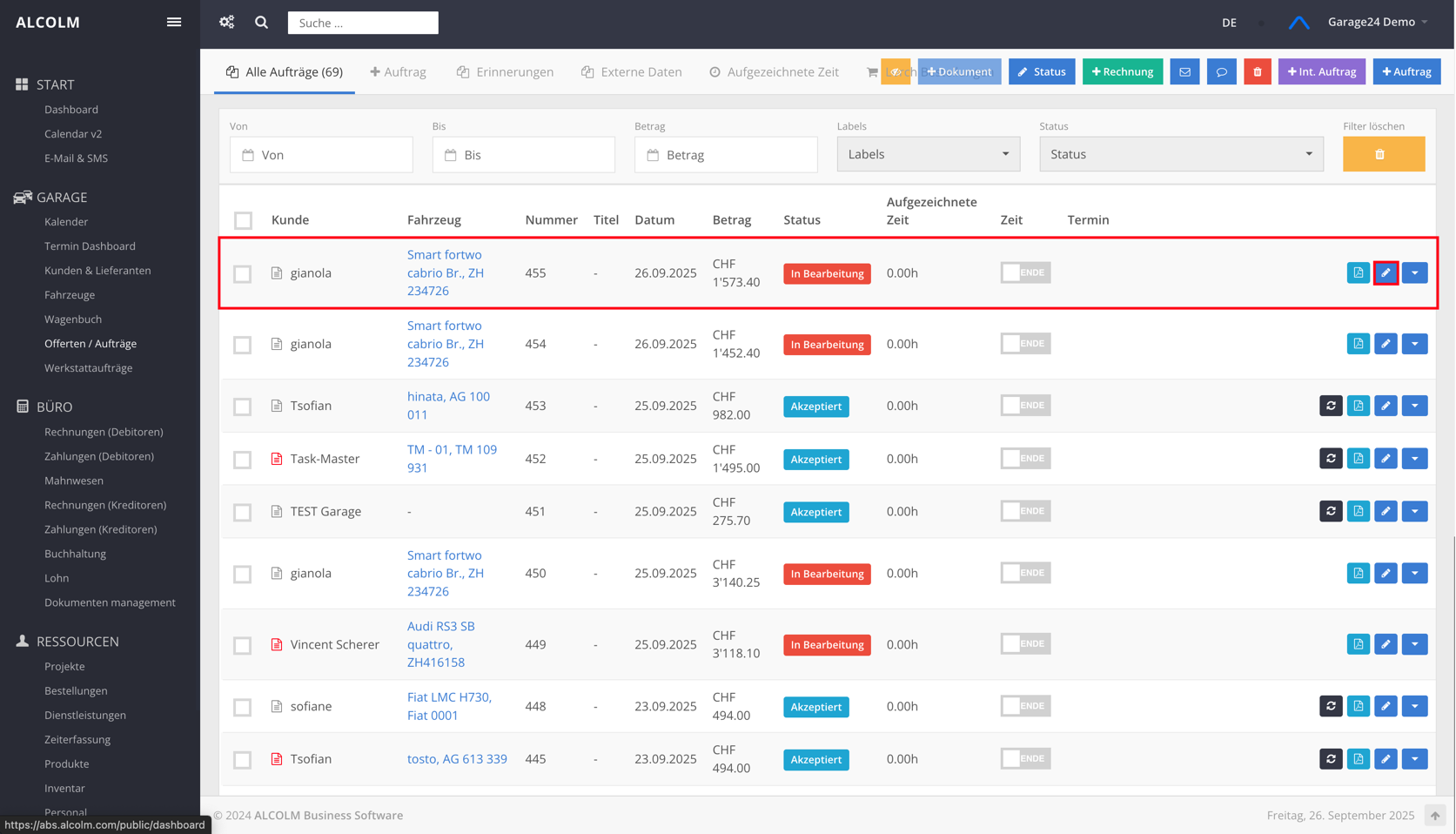Open row actions dropdown arrow for order 450
Viewport: 1456px width, 834px height.
(x=1414, y=574)
